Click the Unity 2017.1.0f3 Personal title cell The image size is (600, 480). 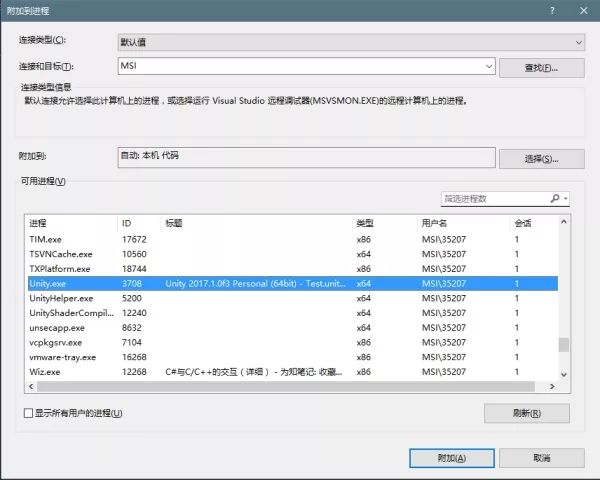coord(255,284)
